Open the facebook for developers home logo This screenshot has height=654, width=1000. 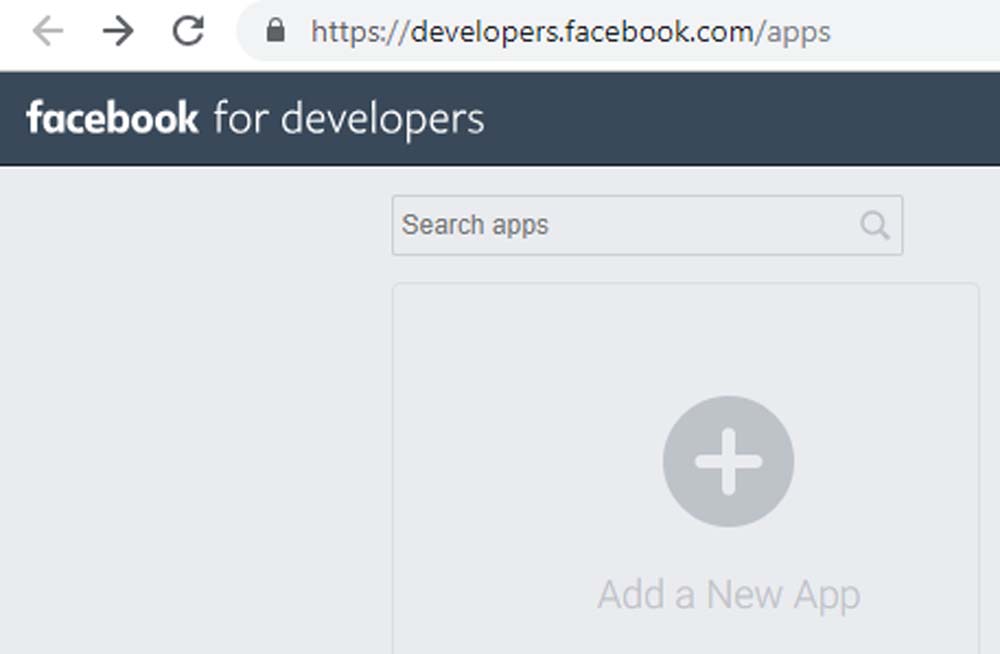(x=255, y=119)
